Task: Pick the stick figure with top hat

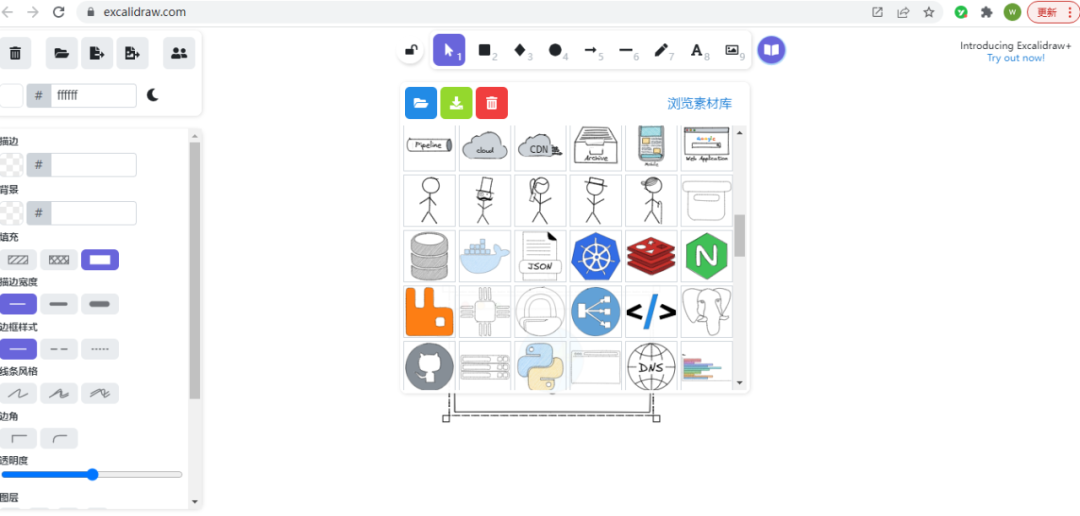Action: click(x=485, y=200)
